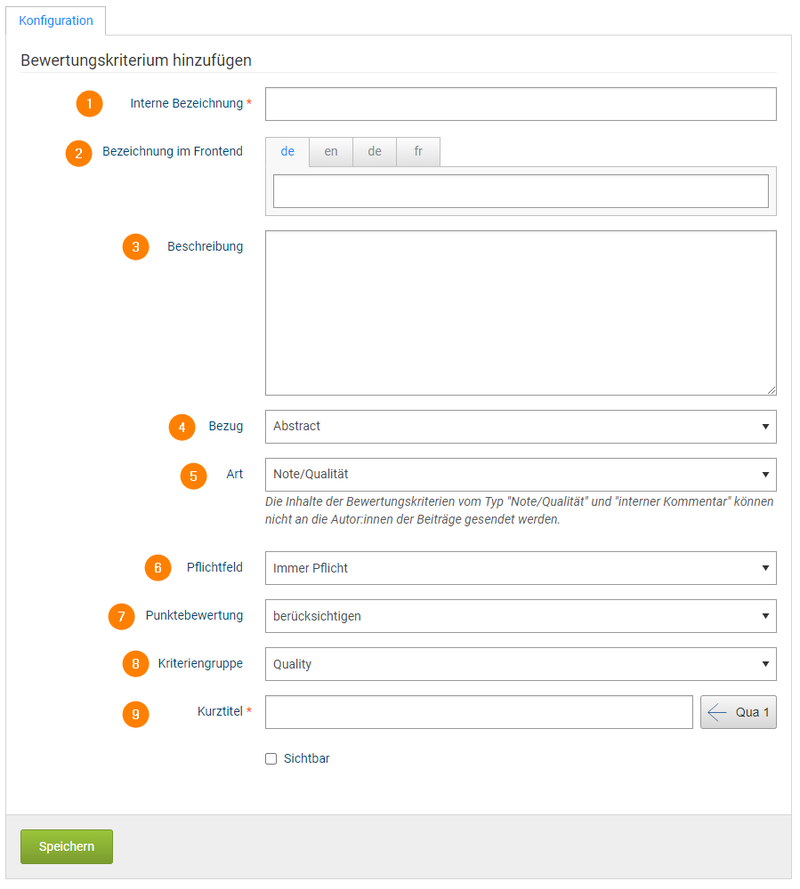This screenshot has height=889, width=800.
Task: Click the orange number 9 marker
Action: tap(136, 713)
